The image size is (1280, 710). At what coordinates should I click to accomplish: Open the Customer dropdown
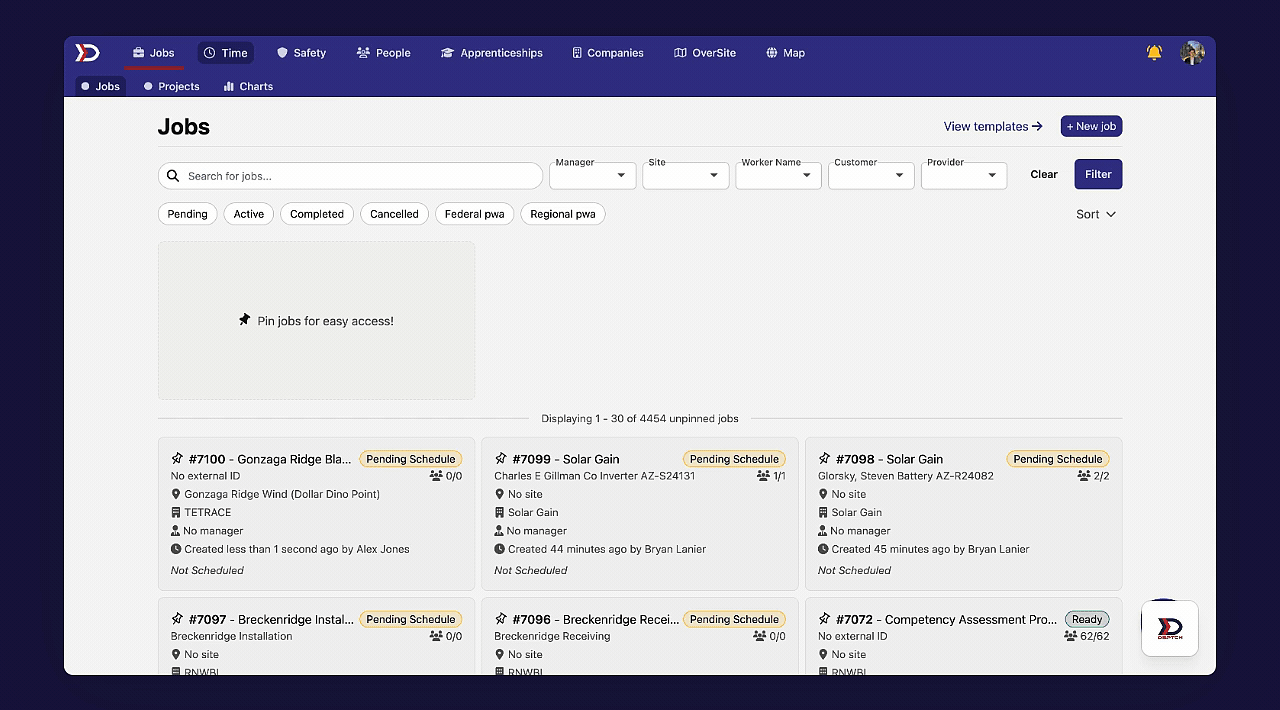(871, 175)
